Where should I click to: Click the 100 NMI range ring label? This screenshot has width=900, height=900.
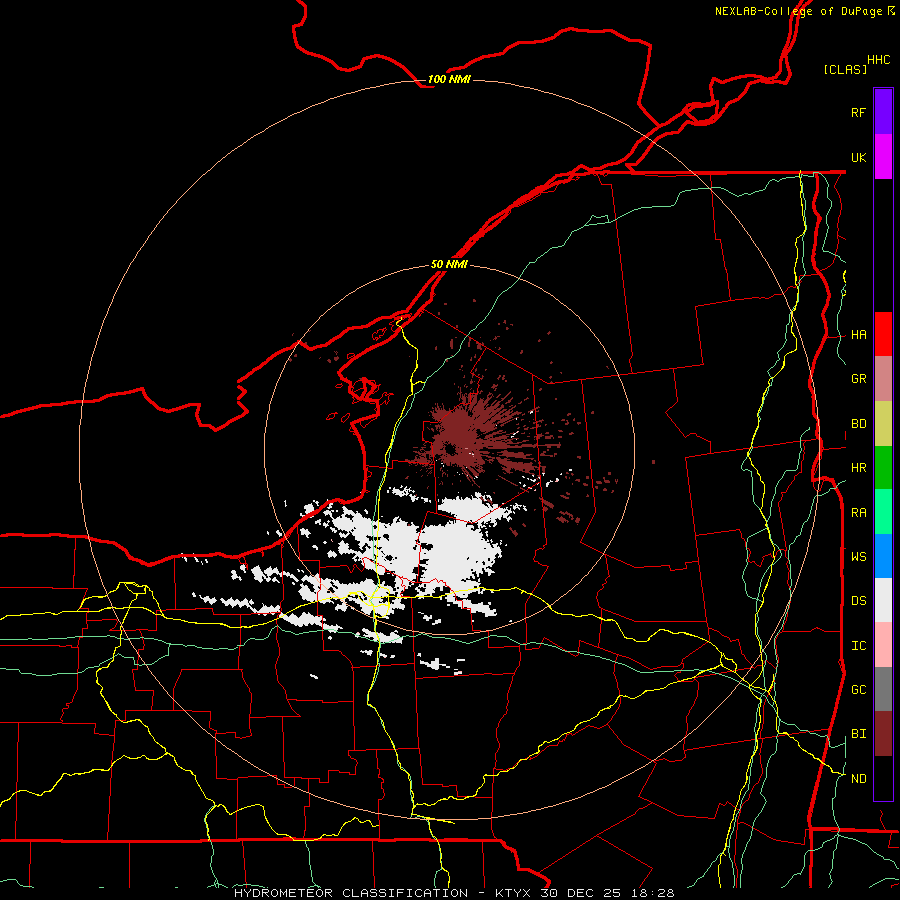point(449,79)
